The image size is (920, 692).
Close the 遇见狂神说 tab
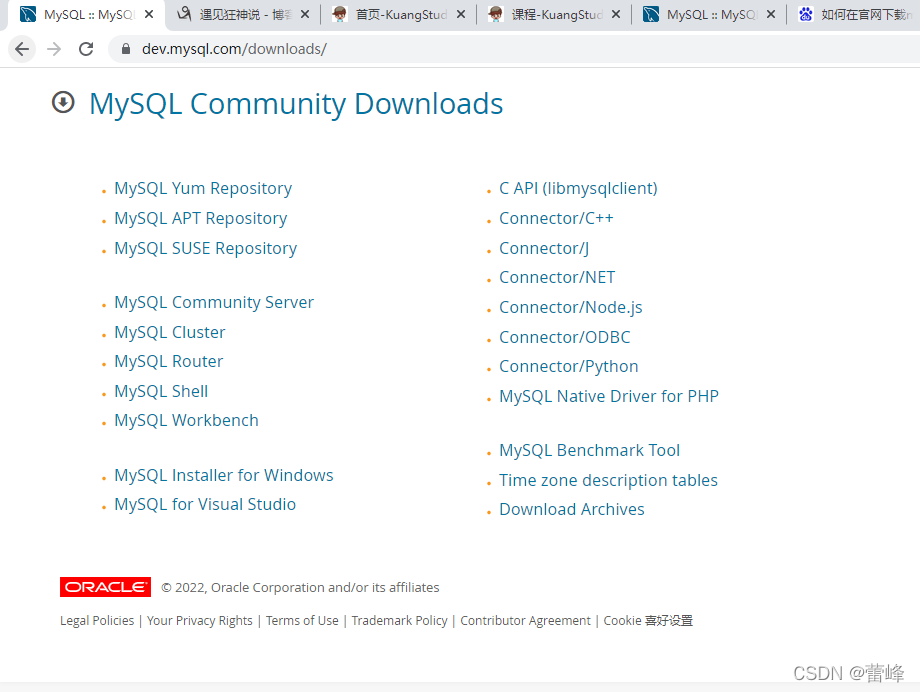click(x=305, y=14)
